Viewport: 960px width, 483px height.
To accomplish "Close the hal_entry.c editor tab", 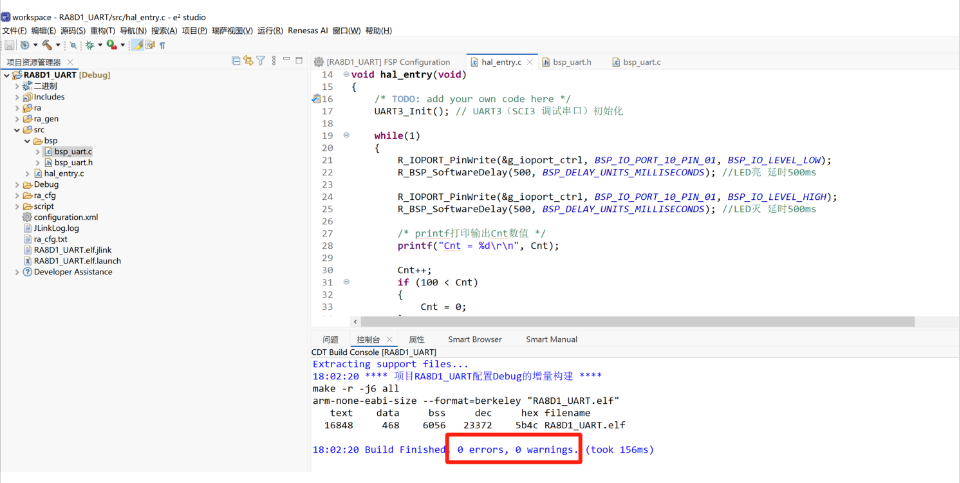I will click(x=530, y=62).
